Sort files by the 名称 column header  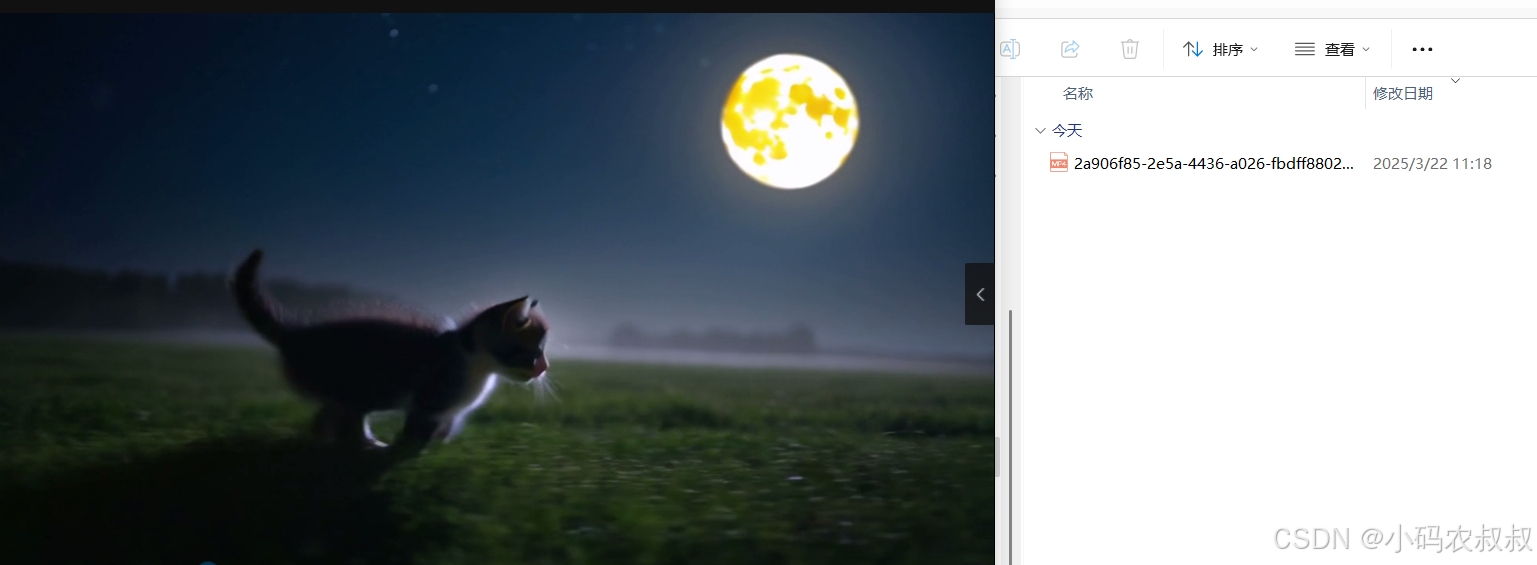(x=1078, y=93)
